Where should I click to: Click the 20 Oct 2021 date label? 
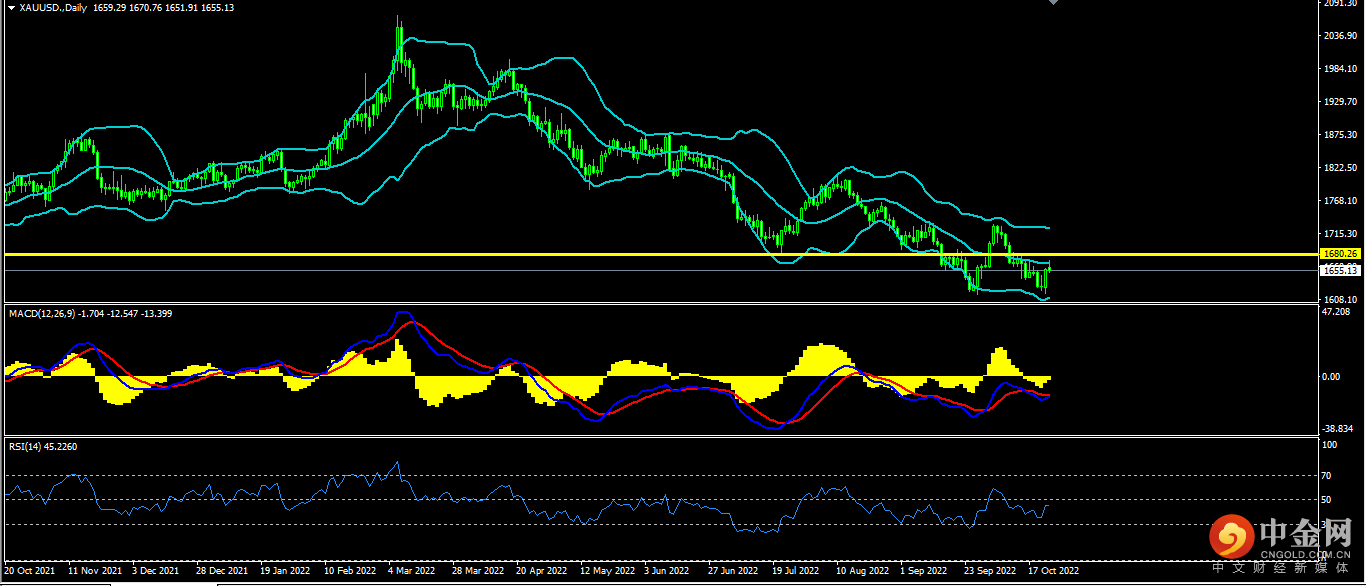pyautogui.click(x=30, y=571)
